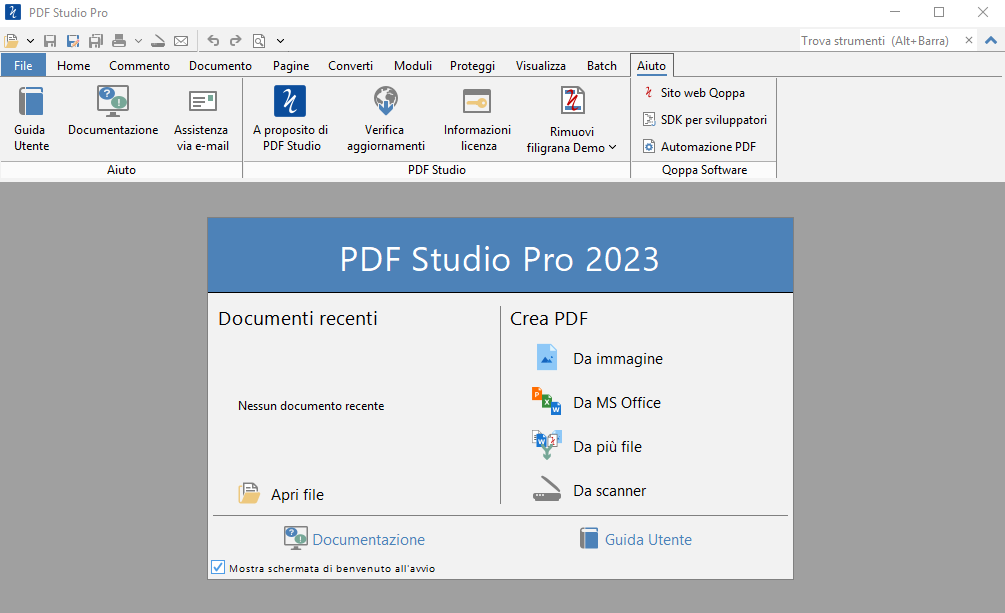This screenshot has height=613, width=1005.
Task: Switch to the Documento tab
Action: [x=220, y=65]
